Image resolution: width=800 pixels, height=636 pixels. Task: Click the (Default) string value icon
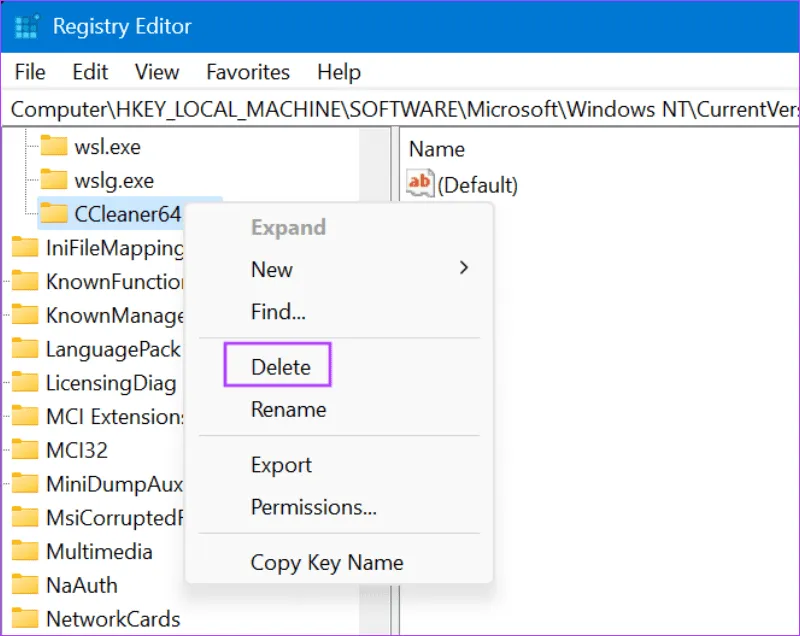(420, 184)
